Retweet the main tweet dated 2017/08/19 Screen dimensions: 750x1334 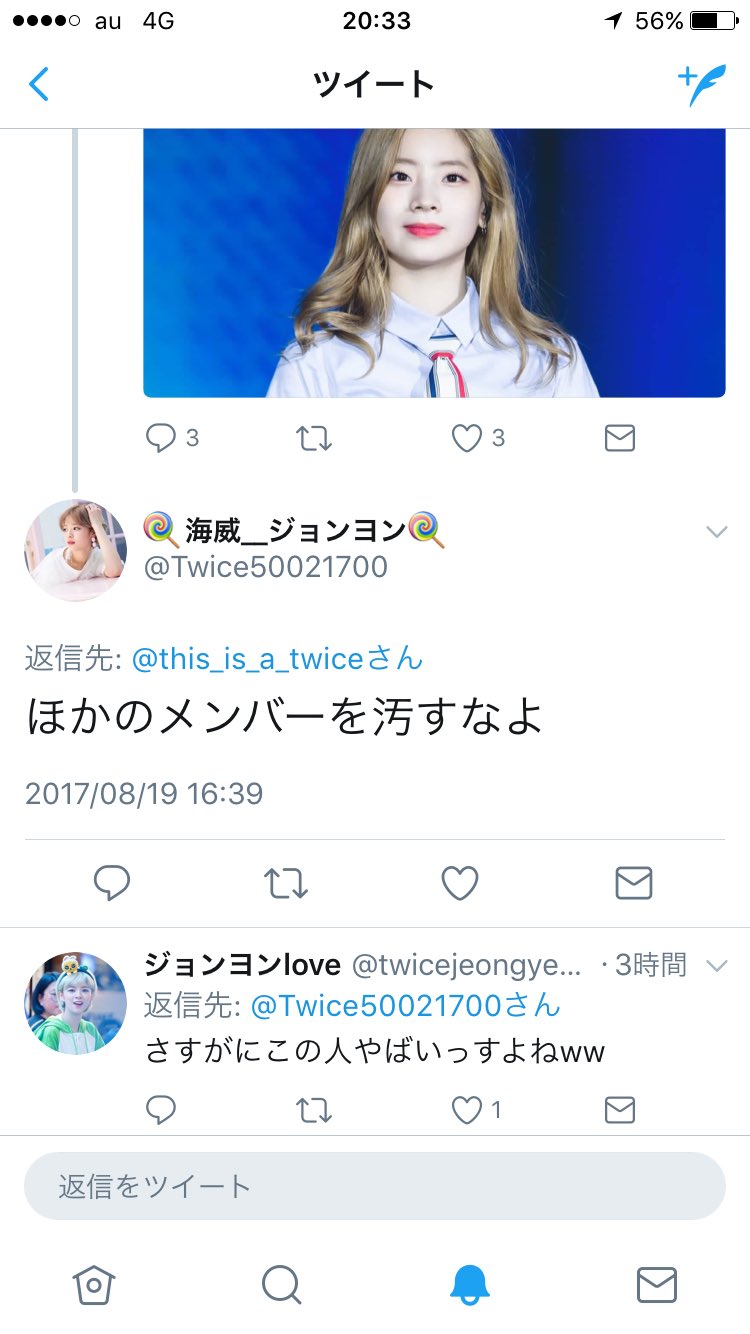[x=286, y=883]
